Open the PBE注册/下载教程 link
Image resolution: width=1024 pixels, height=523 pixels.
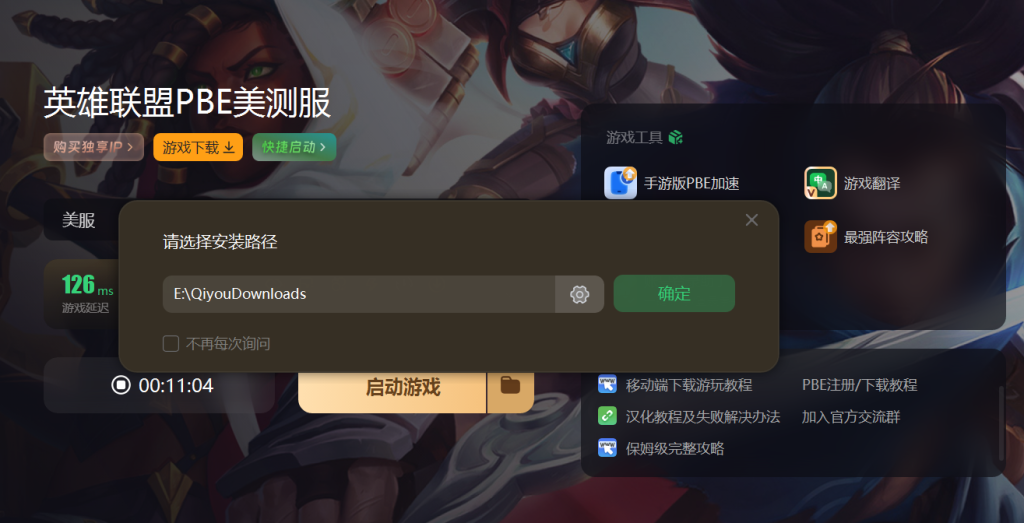859,385
